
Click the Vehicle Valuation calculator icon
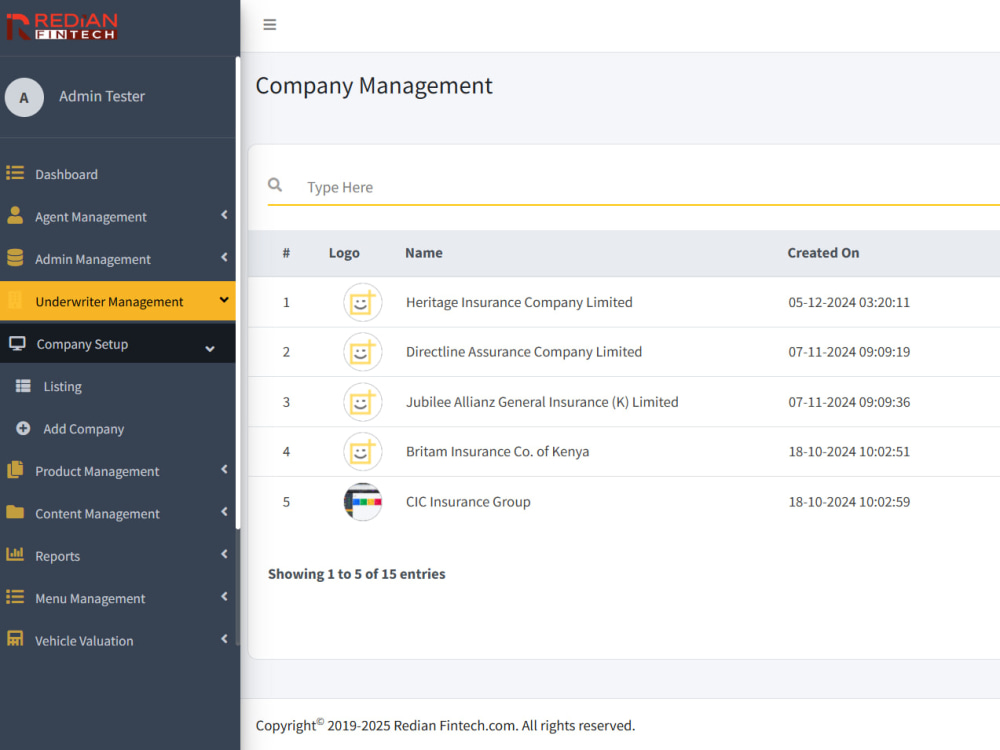(x=15, y=639)
